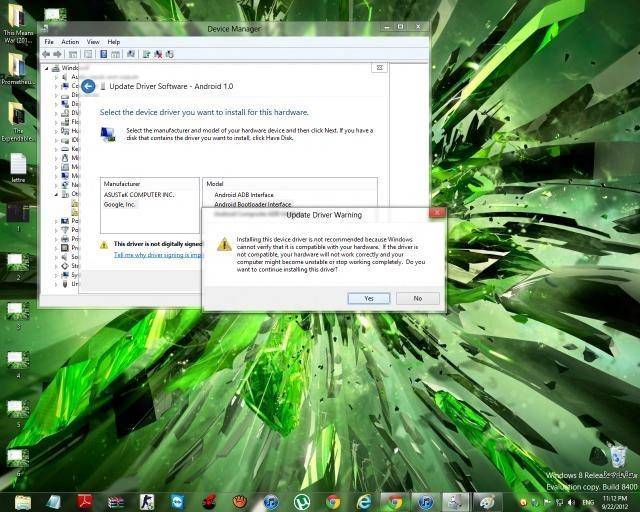Select the lettre text file on desktop
This screenshot has height=512, width=640.
[18, 167]
